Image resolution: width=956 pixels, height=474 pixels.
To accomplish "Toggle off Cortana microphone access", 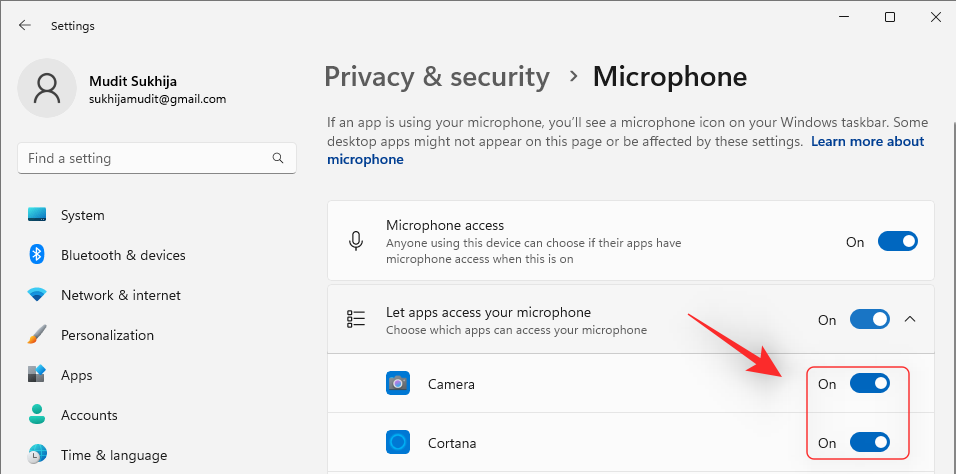I will [x=869, y=442].
